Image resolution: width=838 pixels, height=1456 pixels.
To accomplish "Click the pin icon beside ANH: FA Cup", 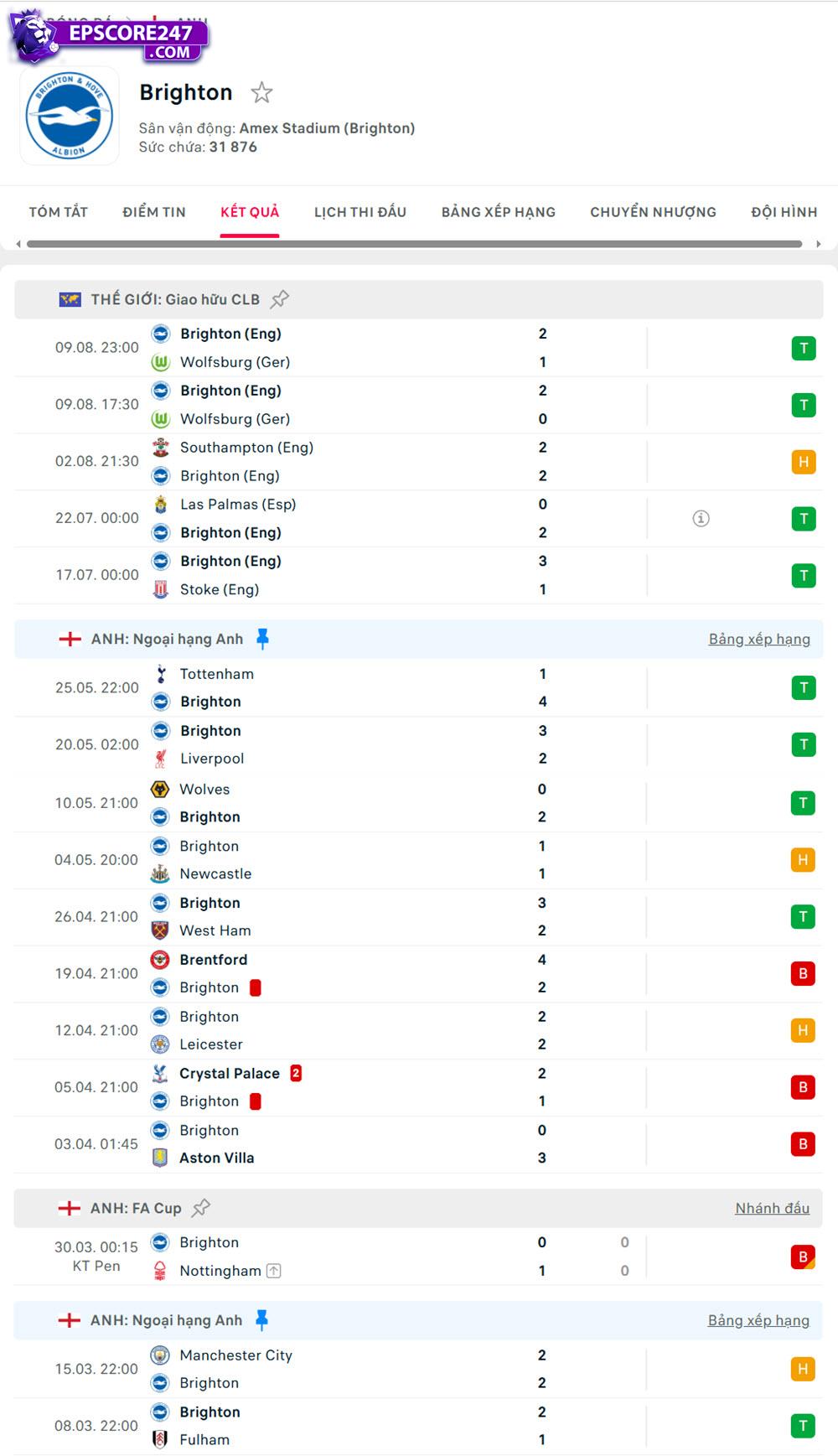I will point(200,1208).
